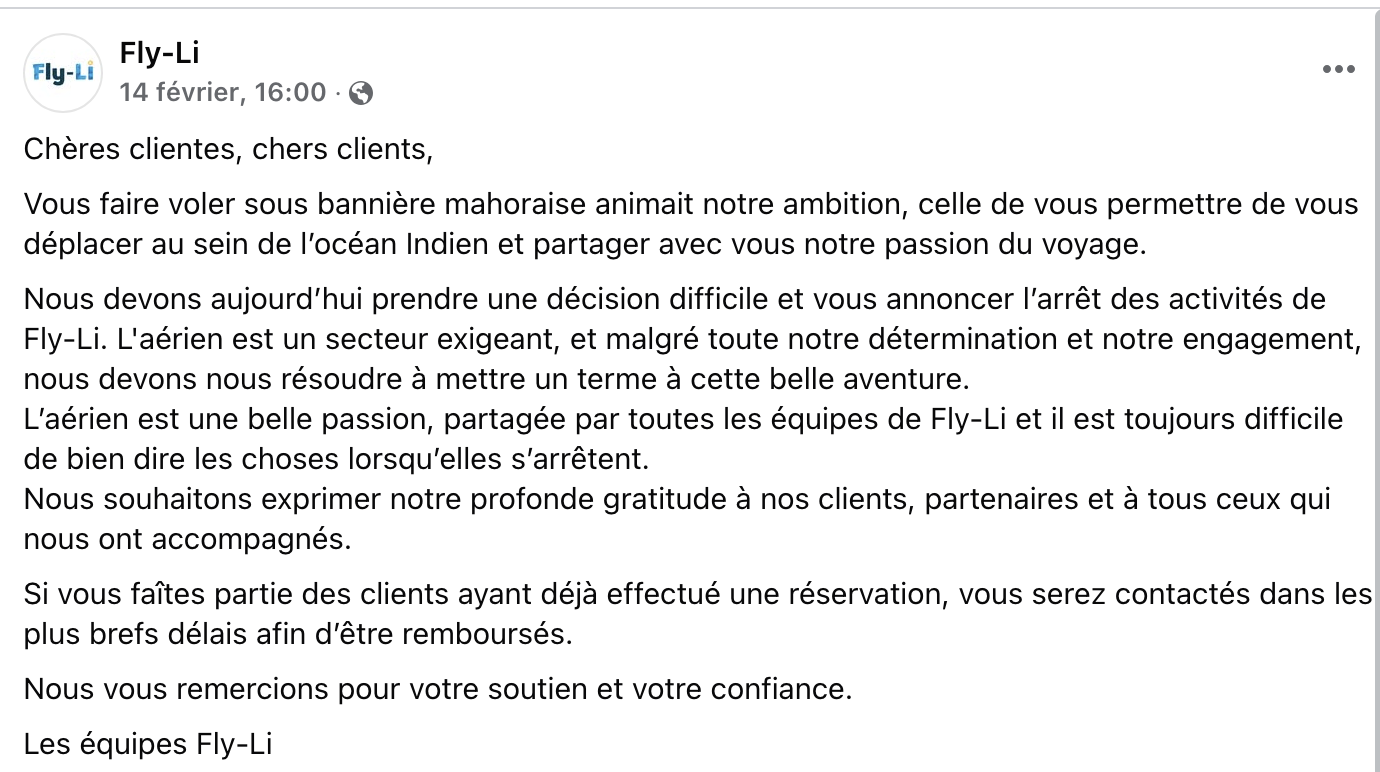This screenshot has height=772, width=1380.
Task: Click the line "nous ont accompagnés."
Action: pyautogui.click(x=188, y=539)
